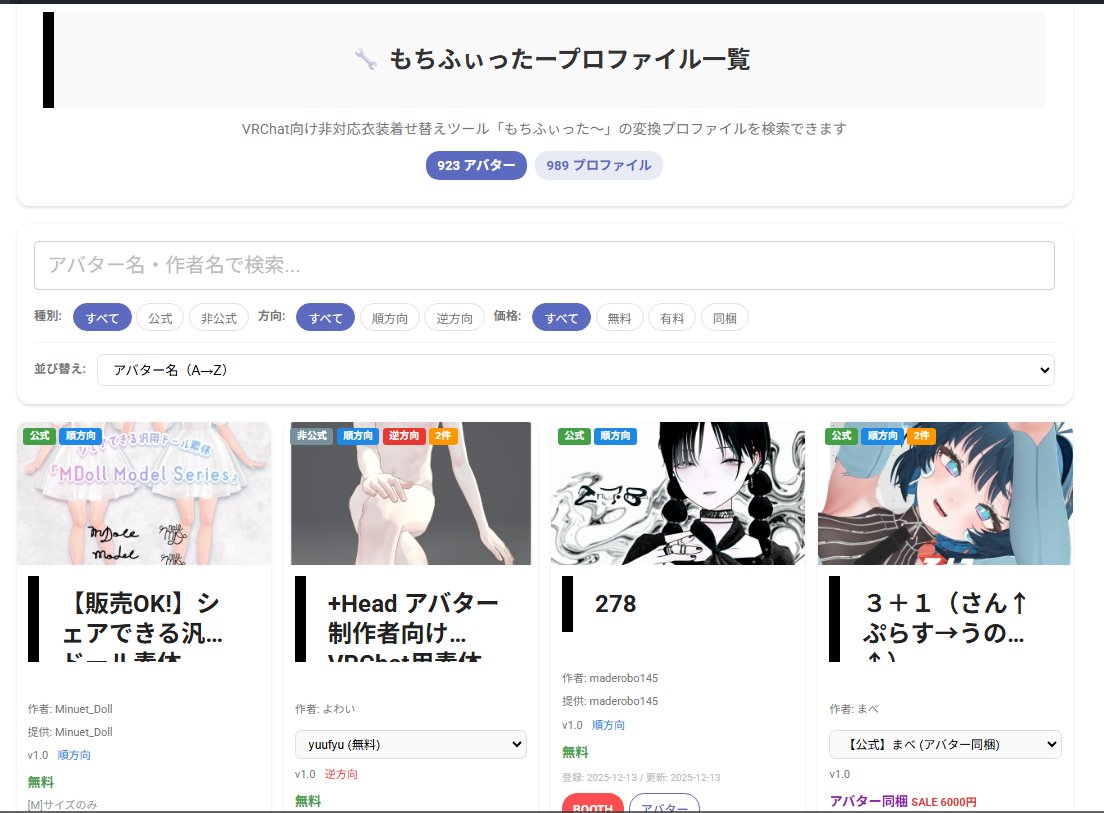Focus the avatar/author name search field
Image resolution: width=1104 pixels, height=813 pixels.
(544, 265)
